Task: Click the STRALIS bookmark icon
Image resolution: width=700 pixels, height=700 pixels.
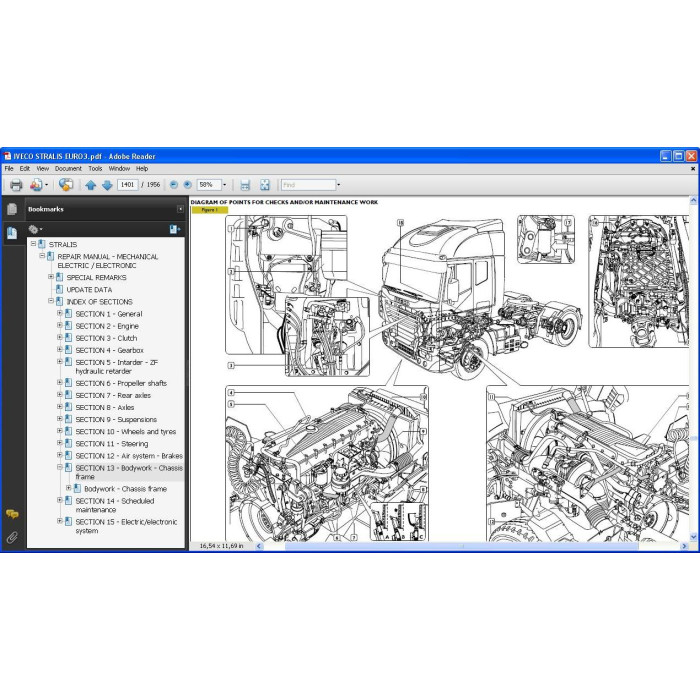Action: pos(42,244)
